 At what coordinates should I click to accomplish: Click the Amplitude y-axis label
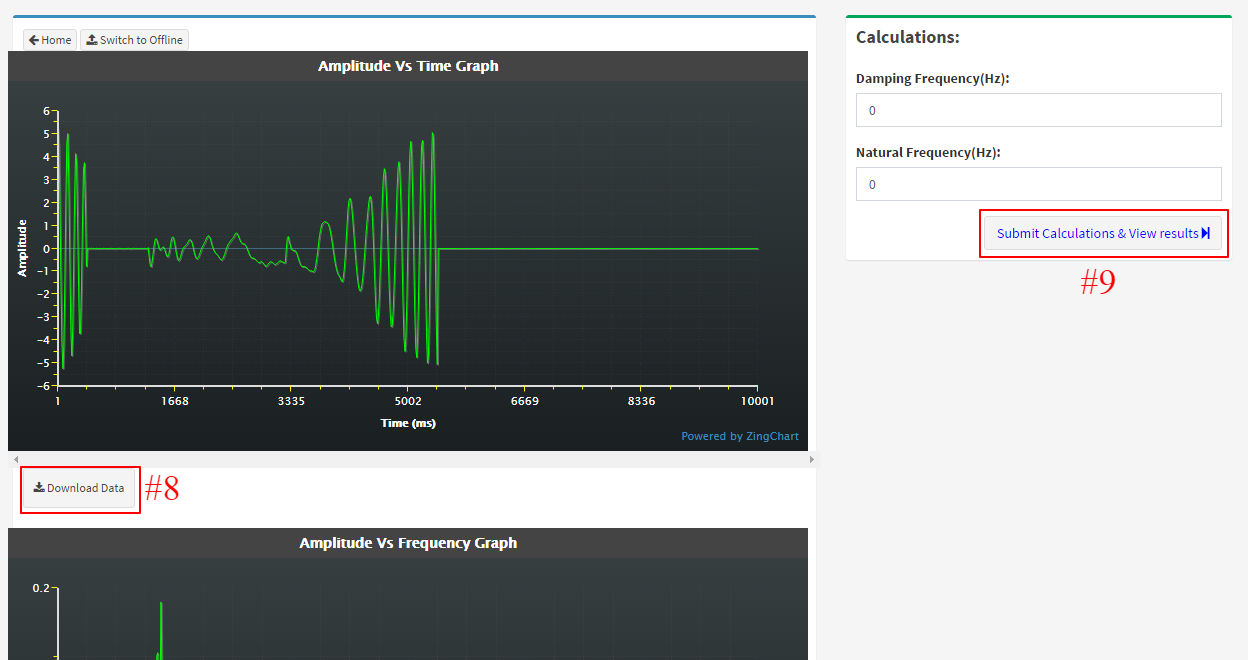[x=21, y=248]
